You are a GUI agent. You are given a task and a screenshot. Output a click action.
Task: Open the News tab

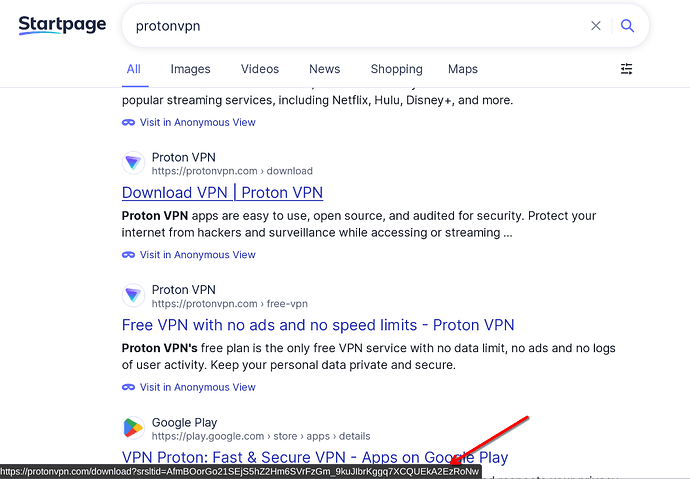[324, 69]
